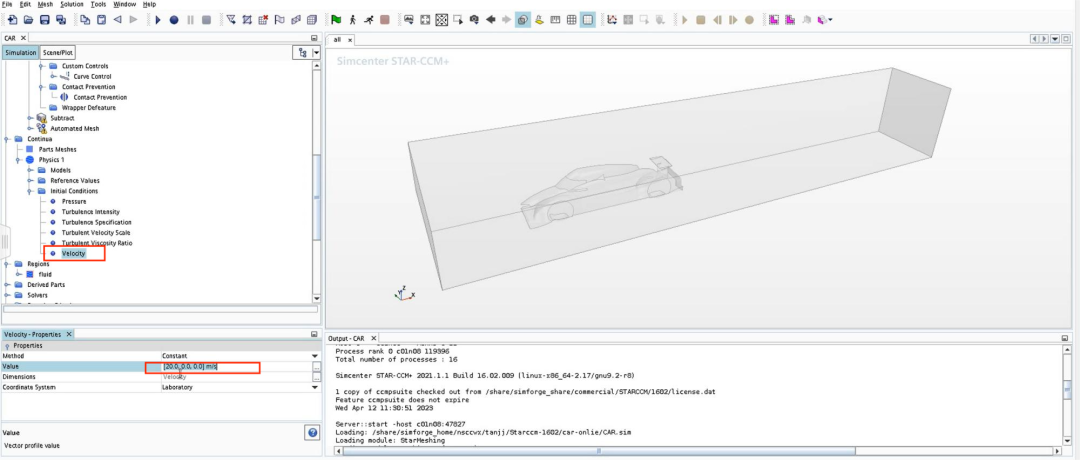Click the Save simulation floppy-disk icon
This screenshot has height=460, width=1080.
point(45,20)
